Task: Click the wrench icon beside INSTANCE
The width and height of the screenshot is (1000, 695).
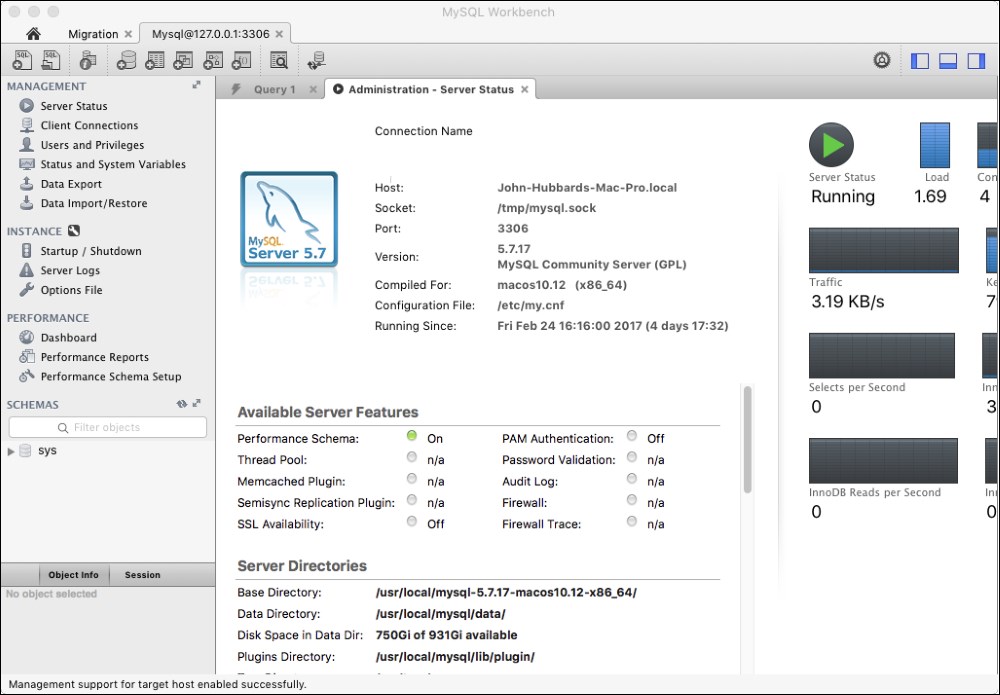Action: [74, 231]
